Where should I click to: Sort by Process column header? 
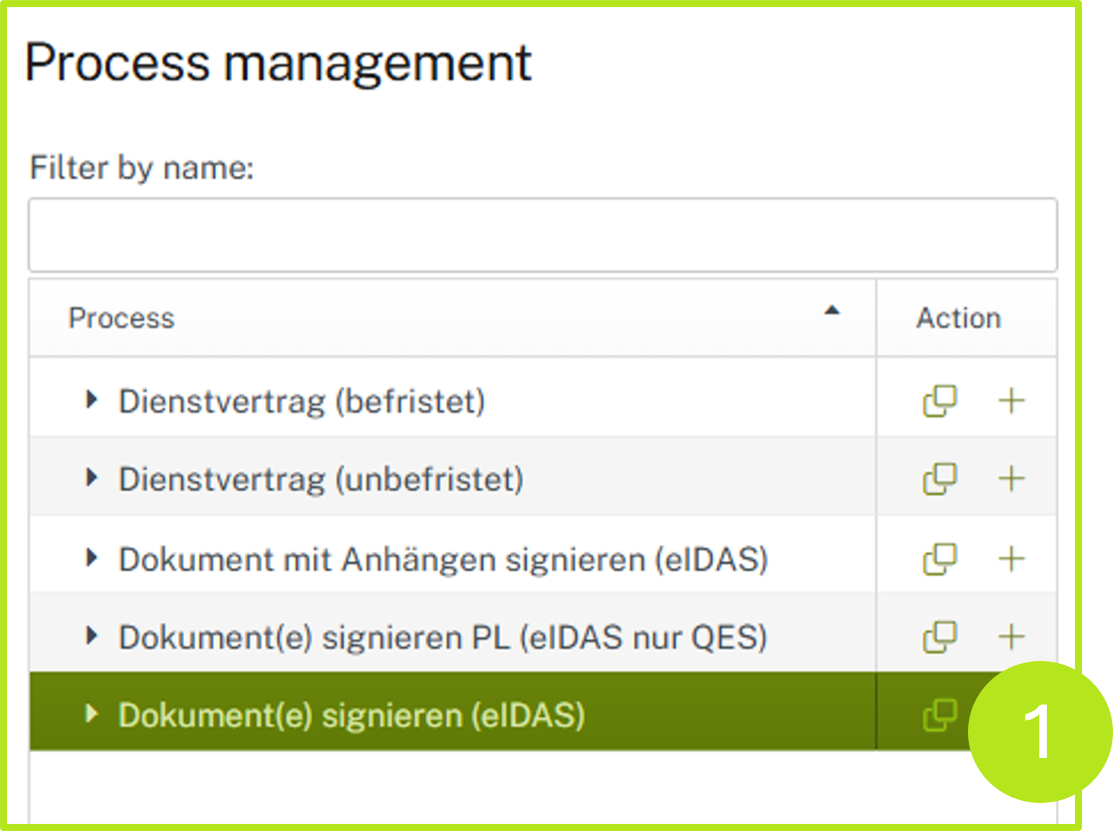point(122,318)
